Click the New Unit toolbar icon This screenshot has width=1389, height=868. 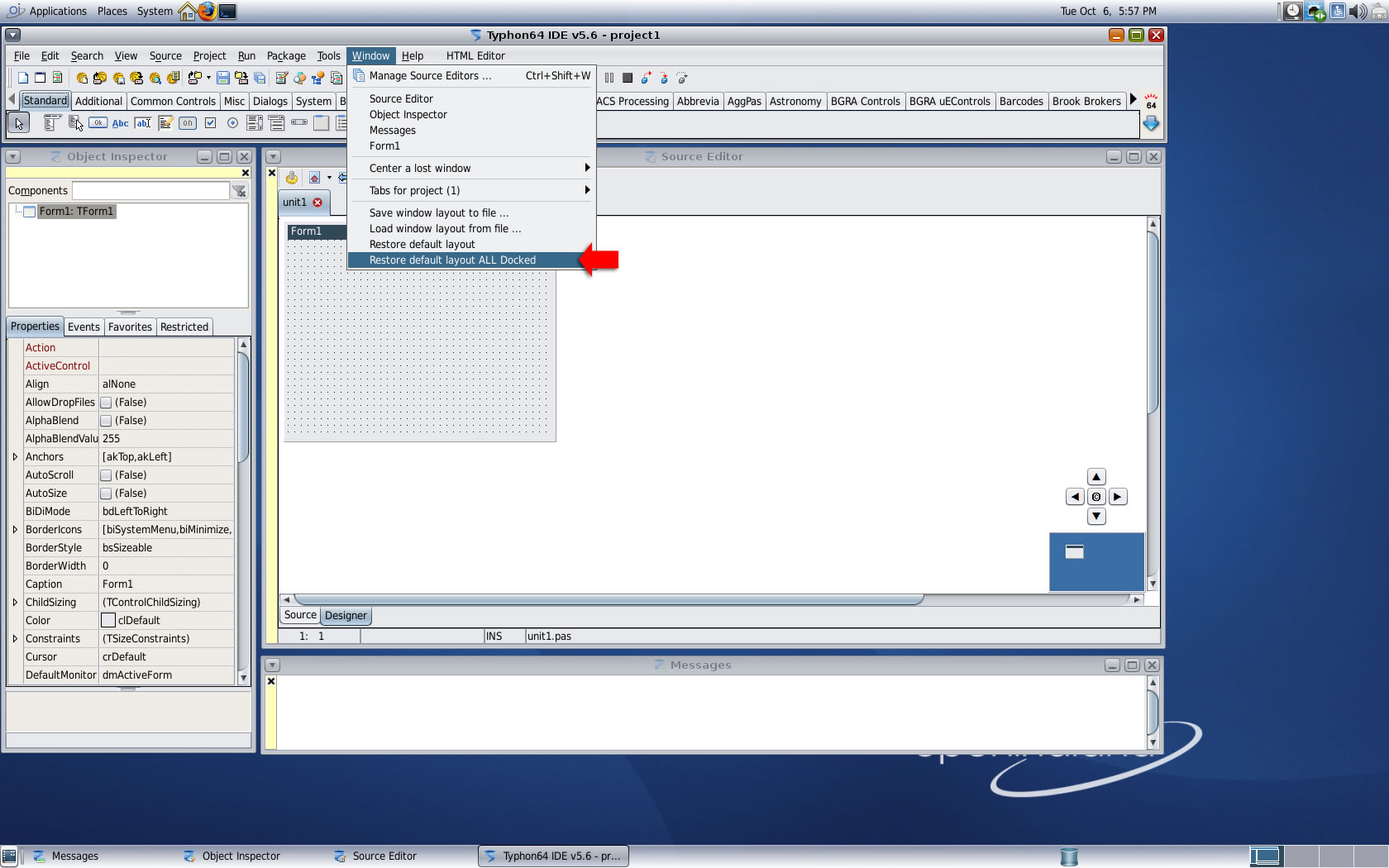point(23,78)
